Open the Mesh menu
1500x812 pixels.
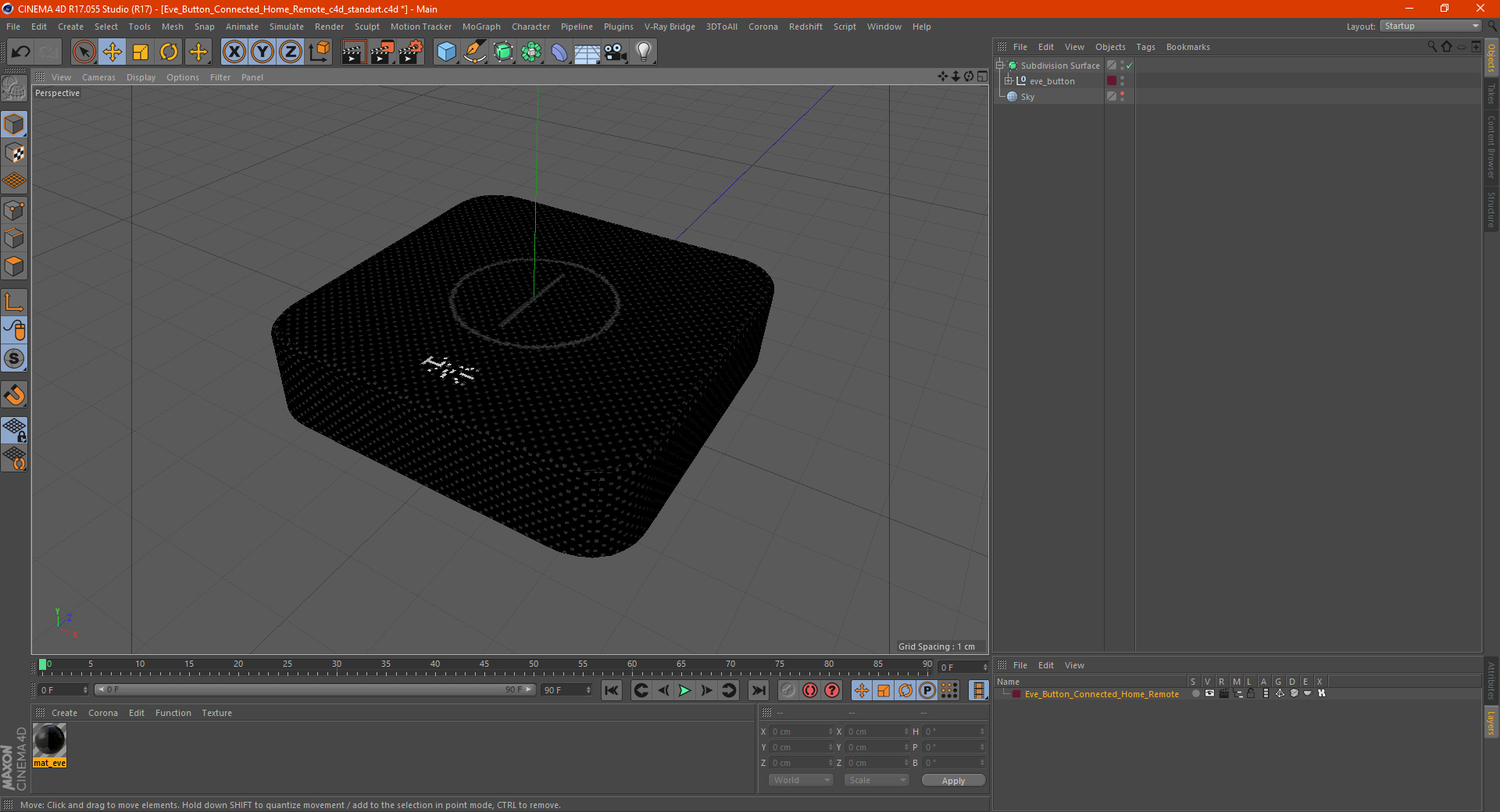tap(173, 27)
